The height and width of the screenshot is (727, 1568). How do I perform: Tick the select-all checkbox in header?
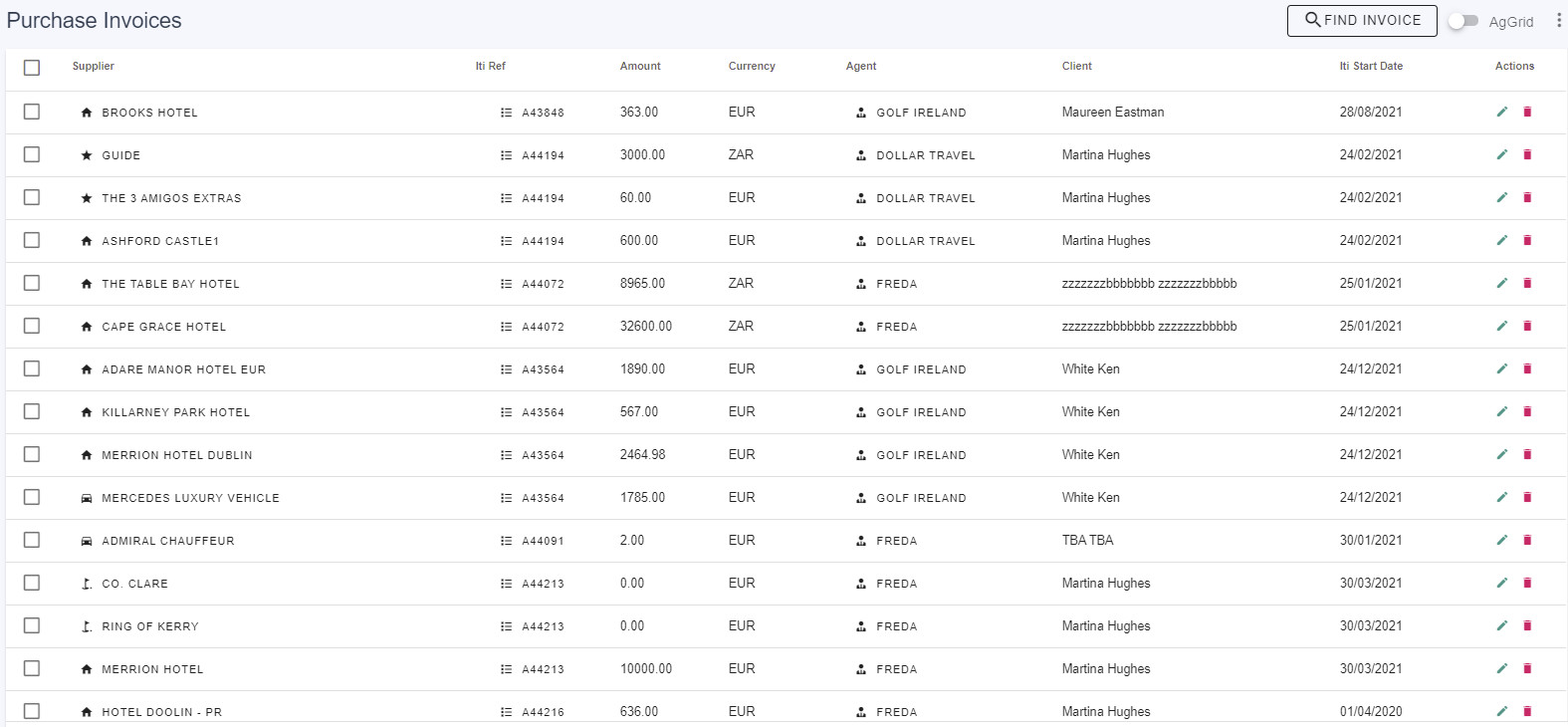(32, 67)
